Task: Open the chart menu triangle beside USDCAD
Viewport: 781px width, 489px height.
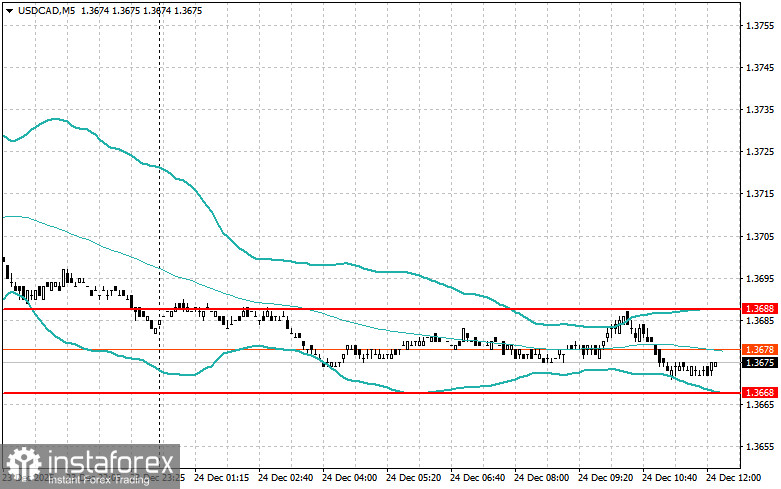Action: 9,11
